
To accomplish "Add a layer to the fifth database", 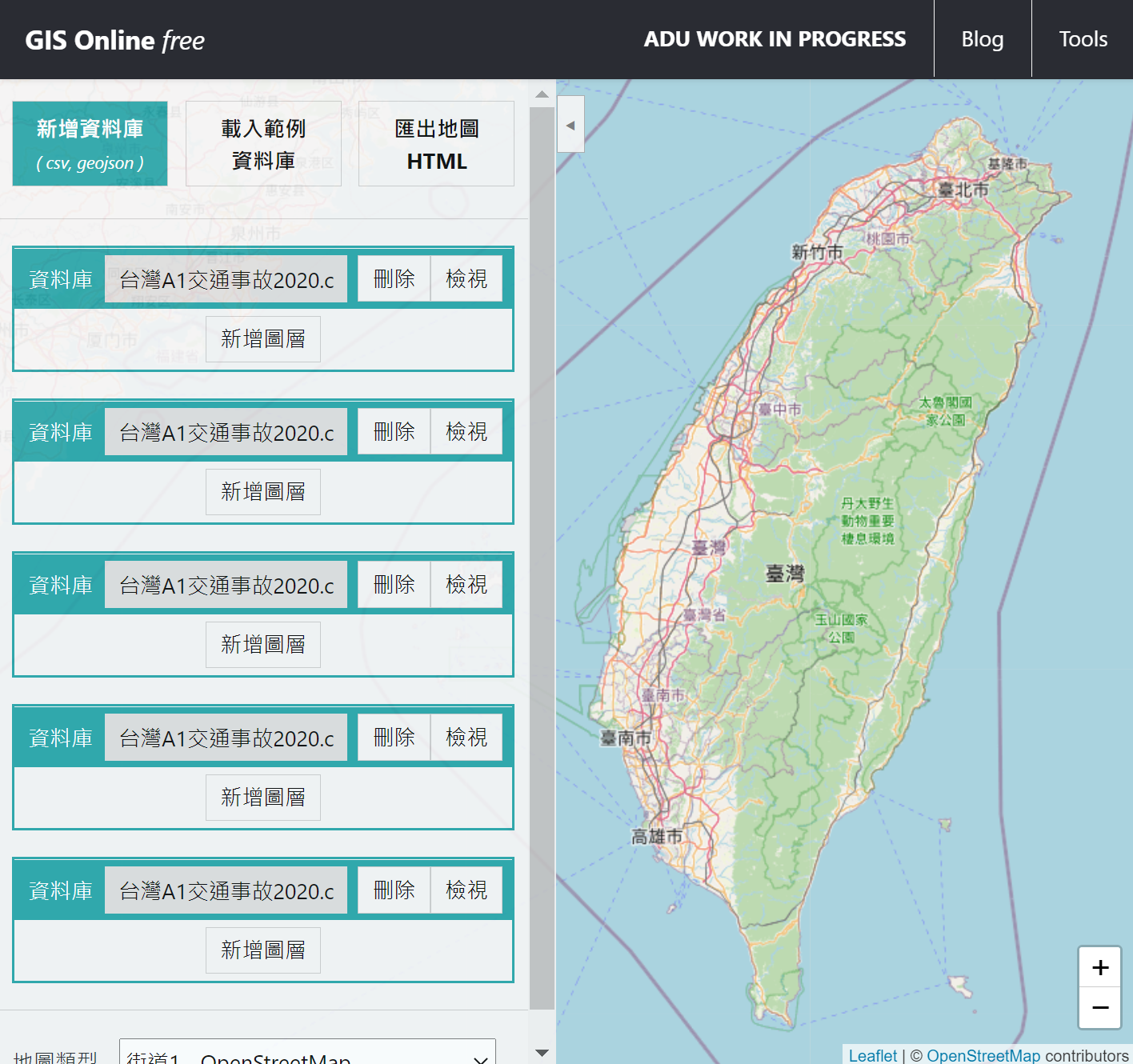I will click(263, 950).
